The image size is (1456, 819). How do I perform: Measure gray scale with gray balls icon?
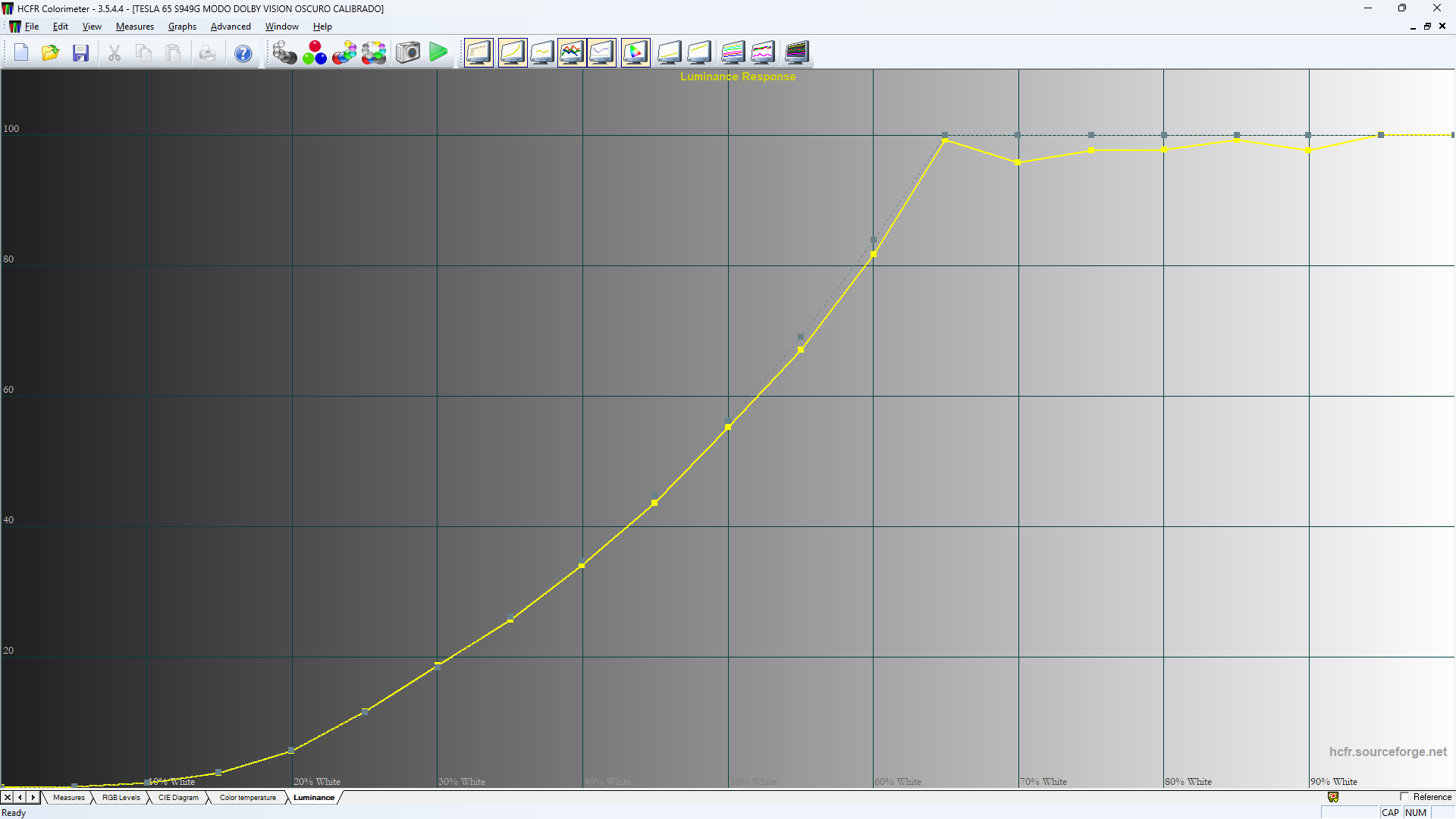point(284,53)
